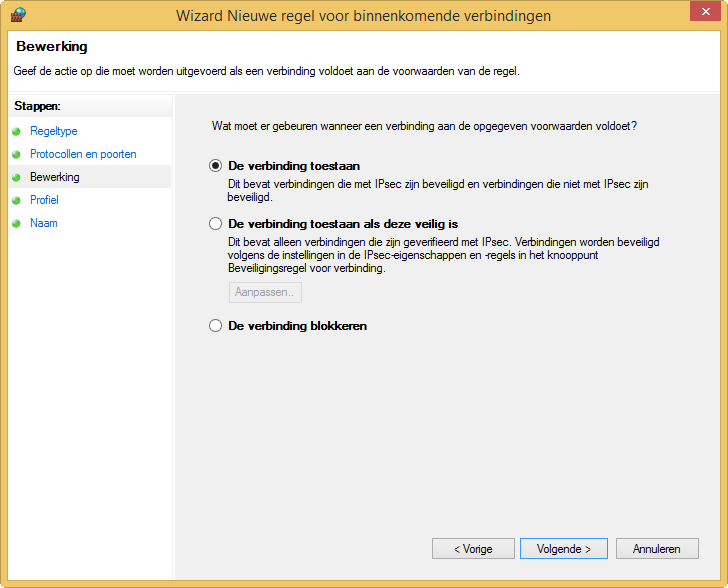Click green bullet beside Profiel step
The height and width of the screenshot is (588, 728).
coord(16,200)
